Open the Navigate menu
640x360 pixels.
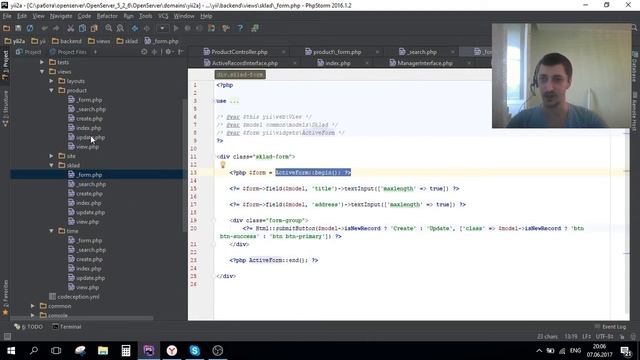point(61,16)
